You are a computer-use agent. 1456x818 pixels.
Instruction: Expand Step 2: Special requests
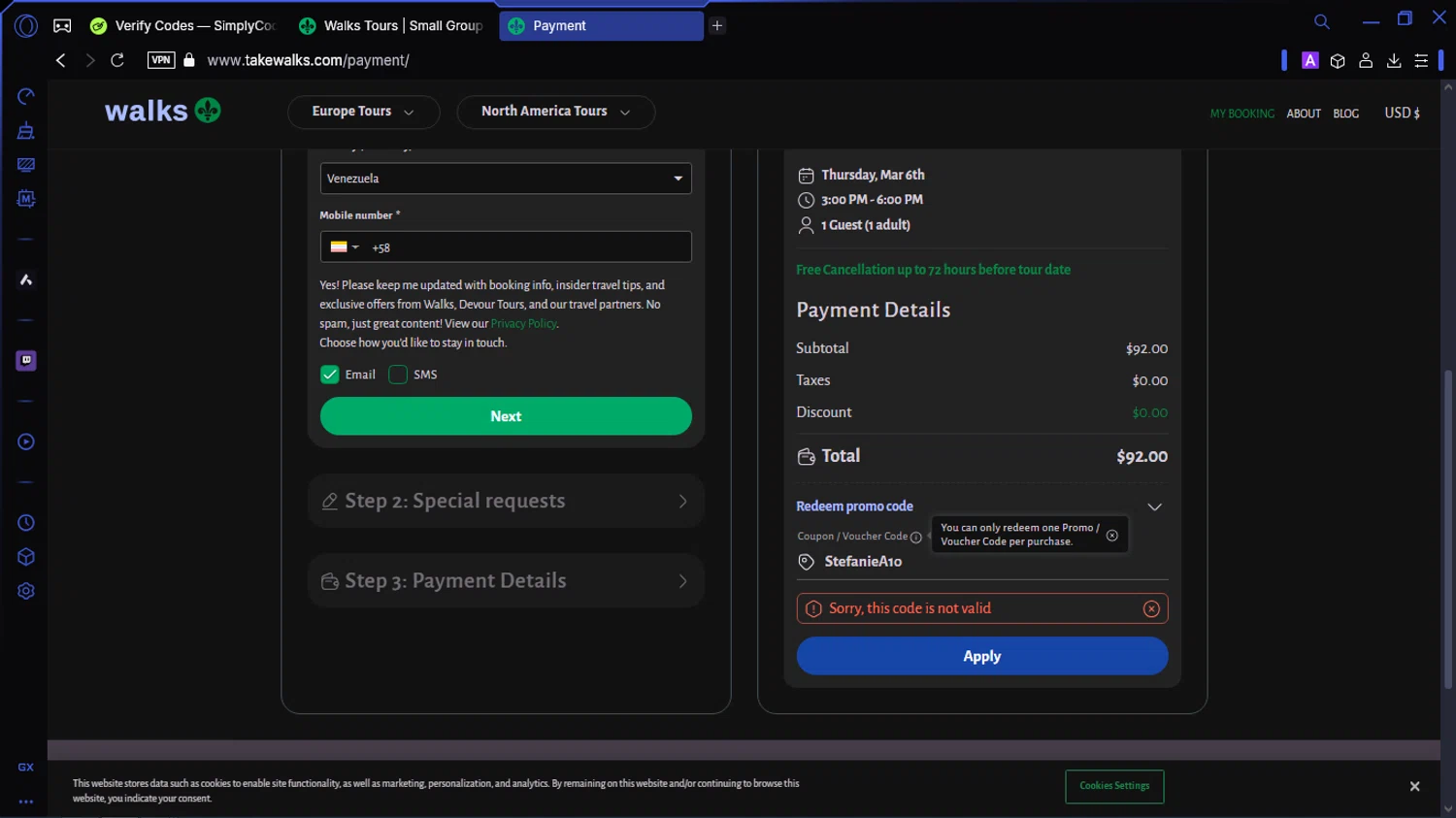coord(506,501)
